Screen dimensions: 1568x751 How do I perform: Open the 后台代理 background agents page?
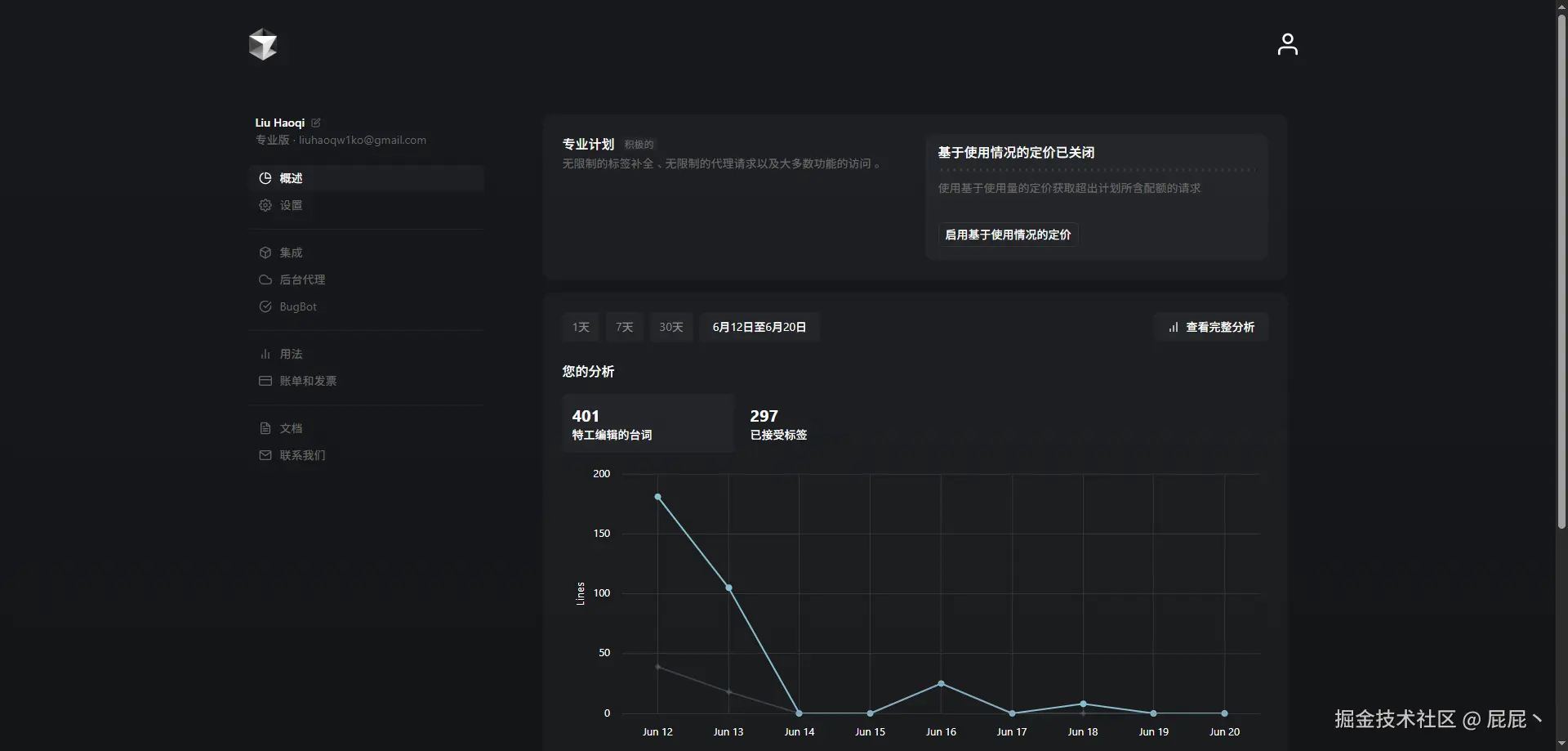(x=301, y=279)
